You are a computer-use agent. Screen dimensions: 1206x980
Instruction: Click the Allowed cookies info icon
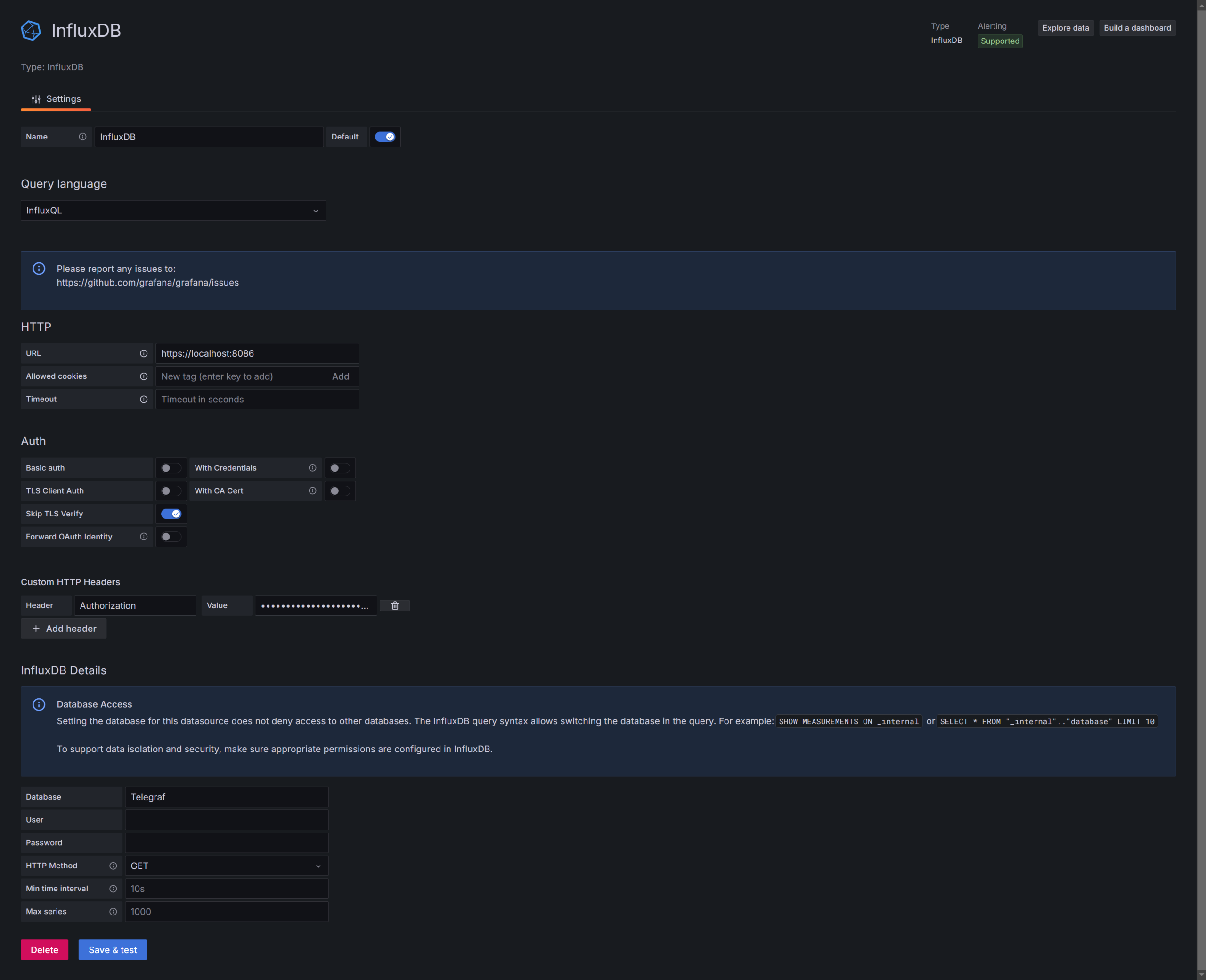144,376
